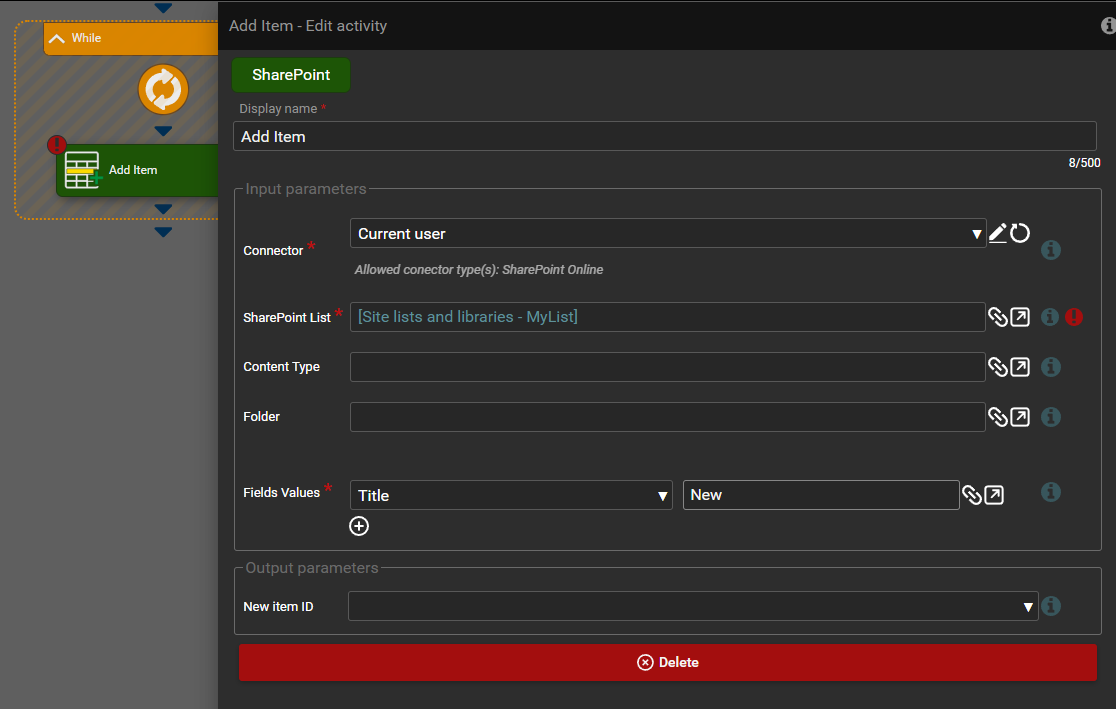The width and height of the screenshot is (1116, 709).
Task: Open expression editor for Fields Values
Action: (993, 495)
